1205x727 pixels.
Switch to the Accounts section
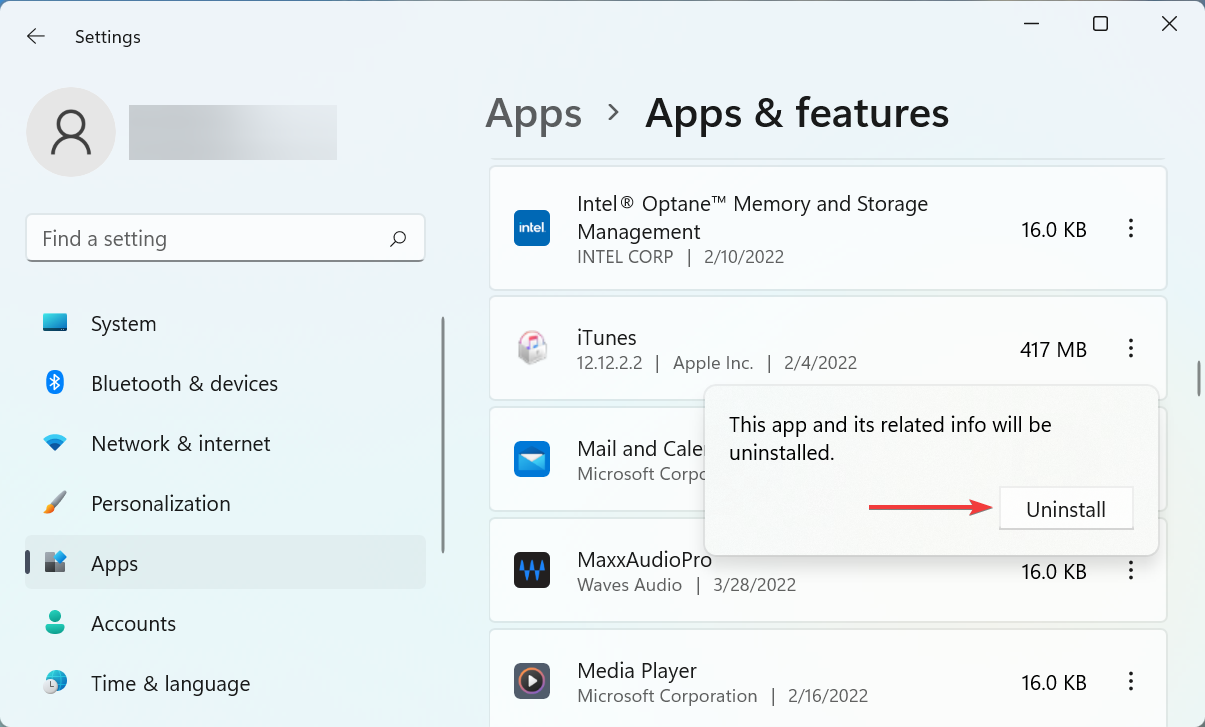click(x=133, y=623)
